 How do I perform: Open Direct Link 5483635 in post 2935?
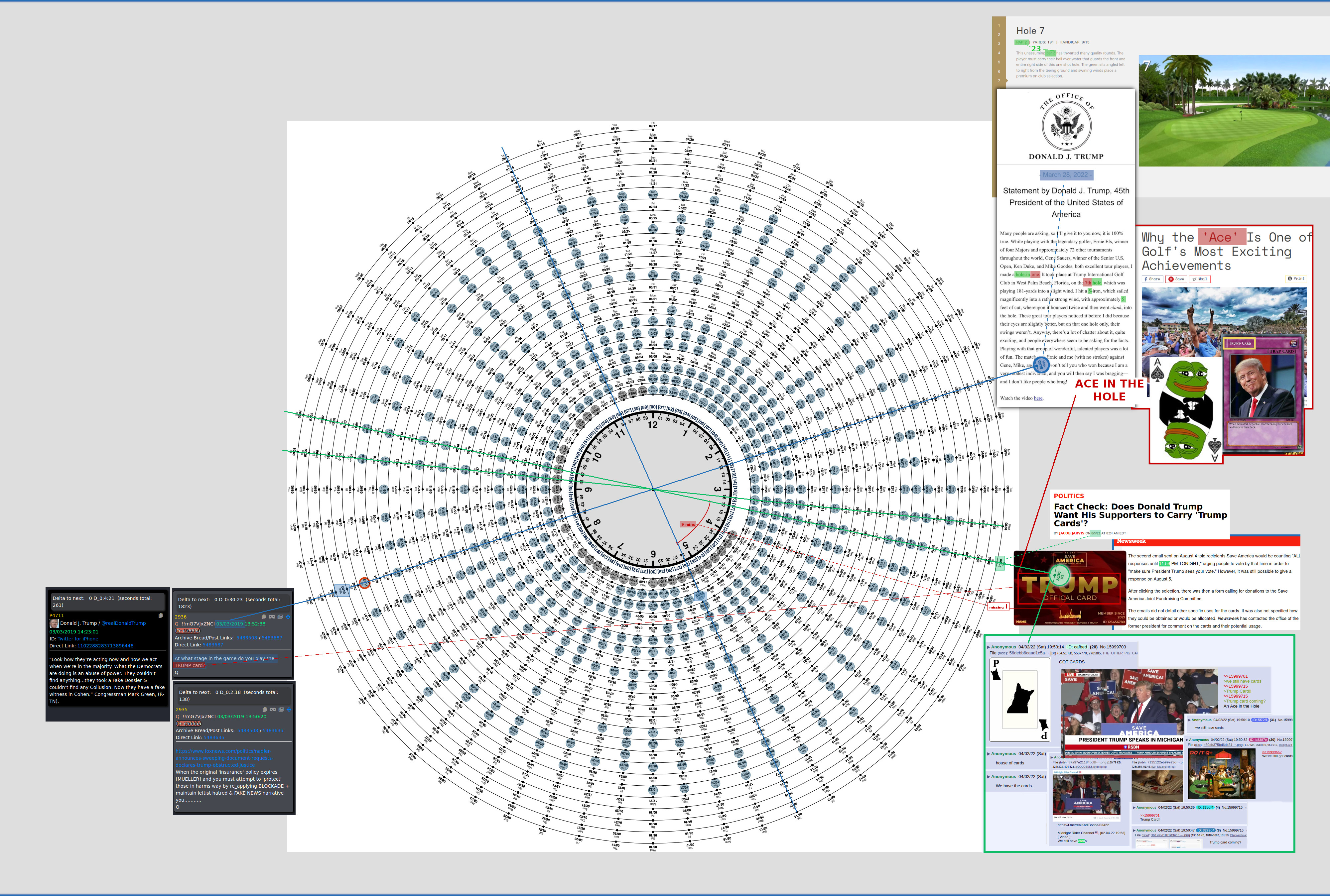pos(214,737)
